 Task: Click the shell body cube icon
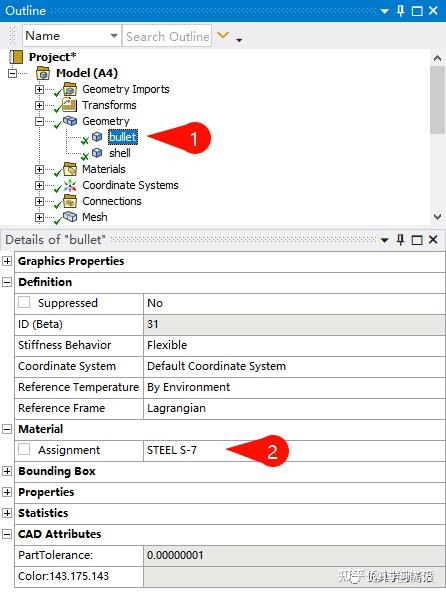pyautogui.click(x=97, y=153)
